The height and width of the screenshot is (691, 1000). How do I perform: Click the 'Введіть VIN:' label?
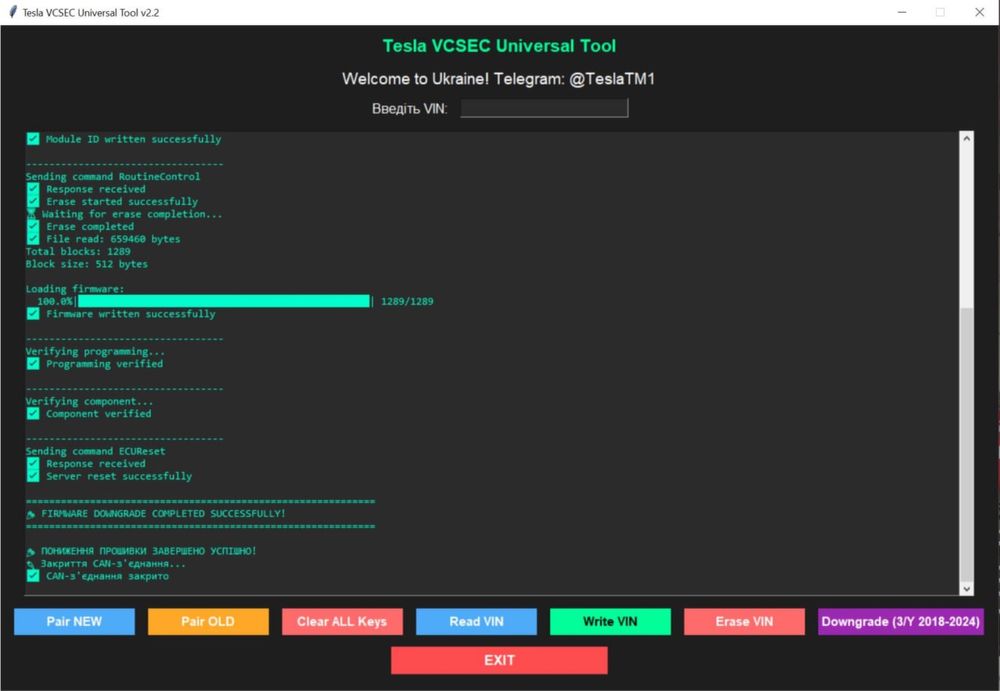[409, 108]
